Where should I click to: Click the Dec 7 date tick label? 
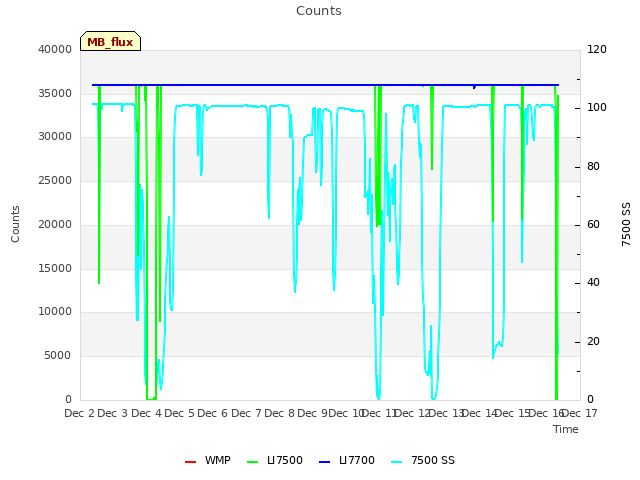point(247,413)
